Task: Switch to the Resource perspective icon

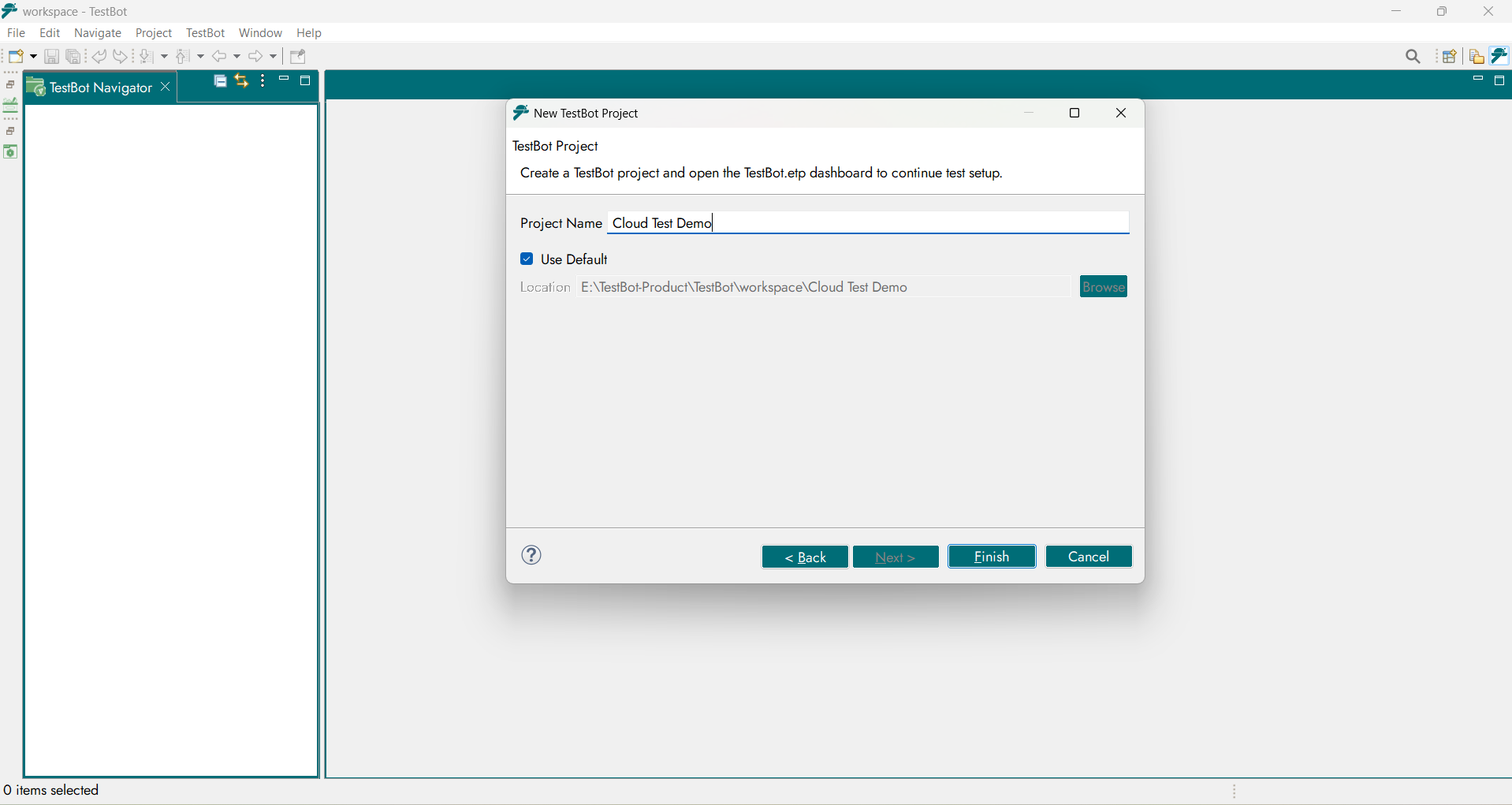Action: pyautogui.click(x=1476, y=57)
